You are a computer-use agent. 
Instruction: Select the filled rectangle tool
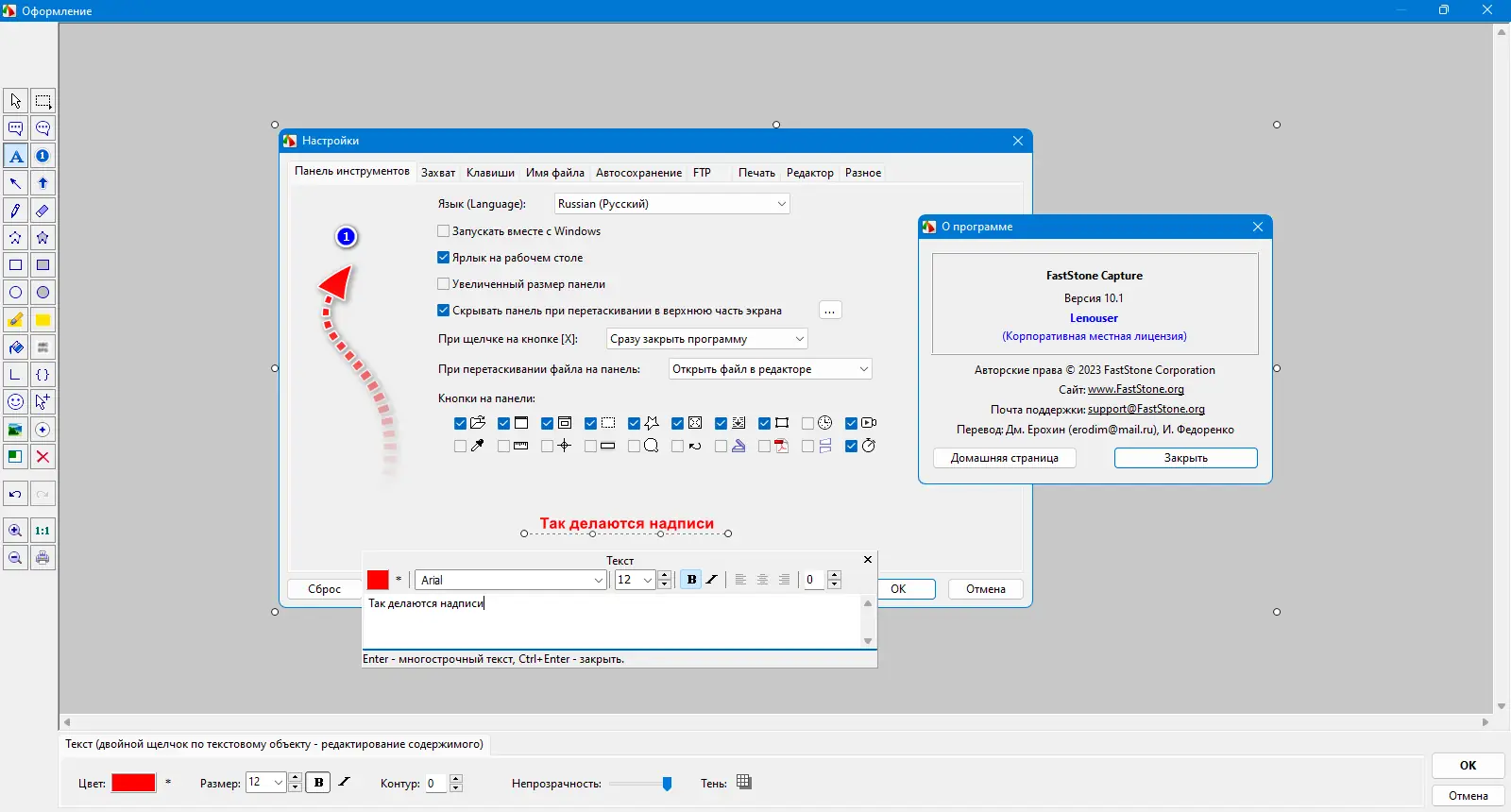click(42, 265)
